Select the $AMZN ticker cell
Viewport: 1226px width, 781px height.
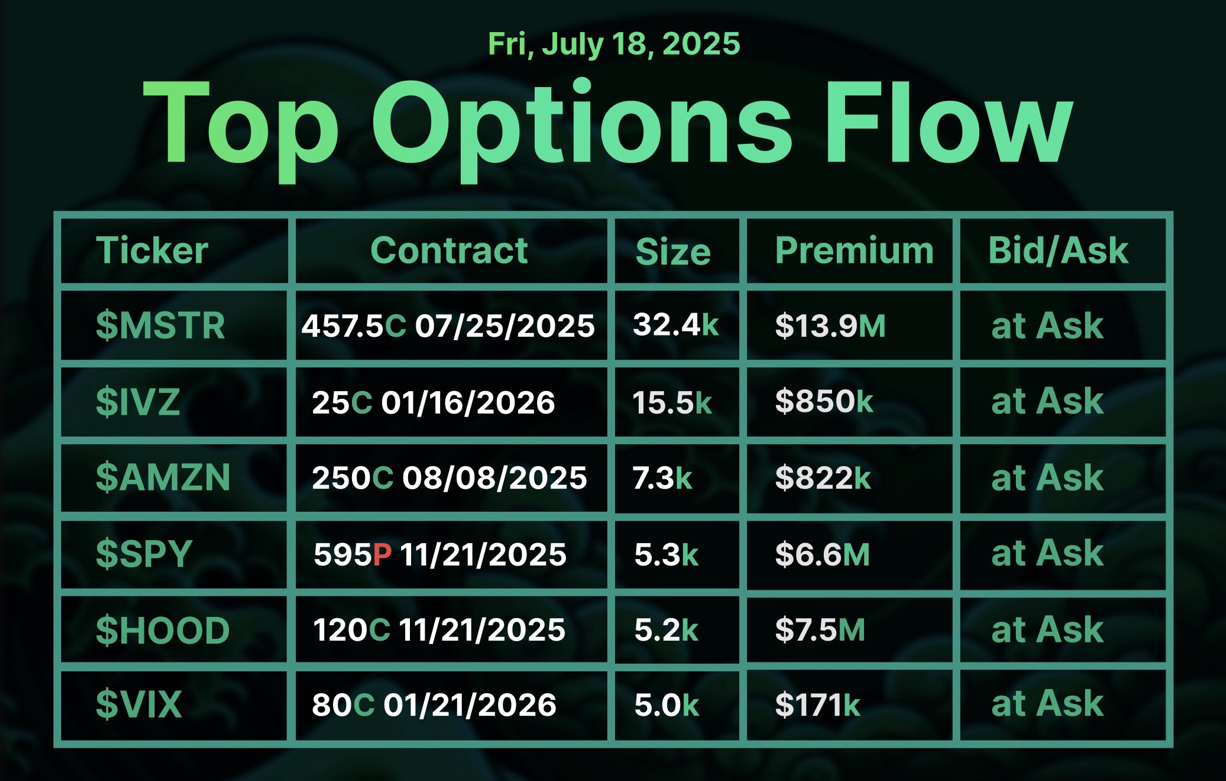[x=163, y=478]
